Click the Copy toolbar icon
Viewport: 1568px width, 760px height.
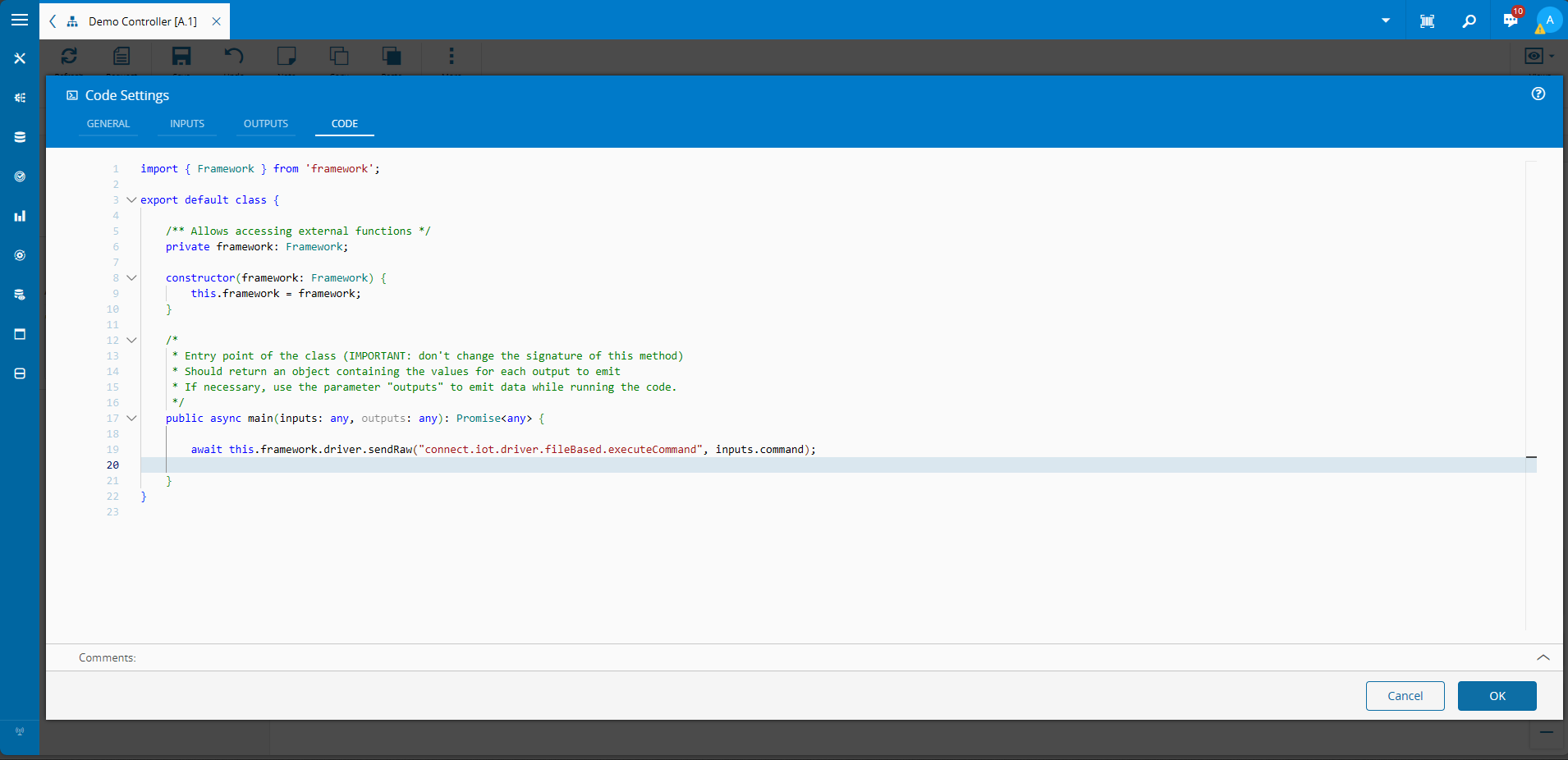(x=339, y=56)
